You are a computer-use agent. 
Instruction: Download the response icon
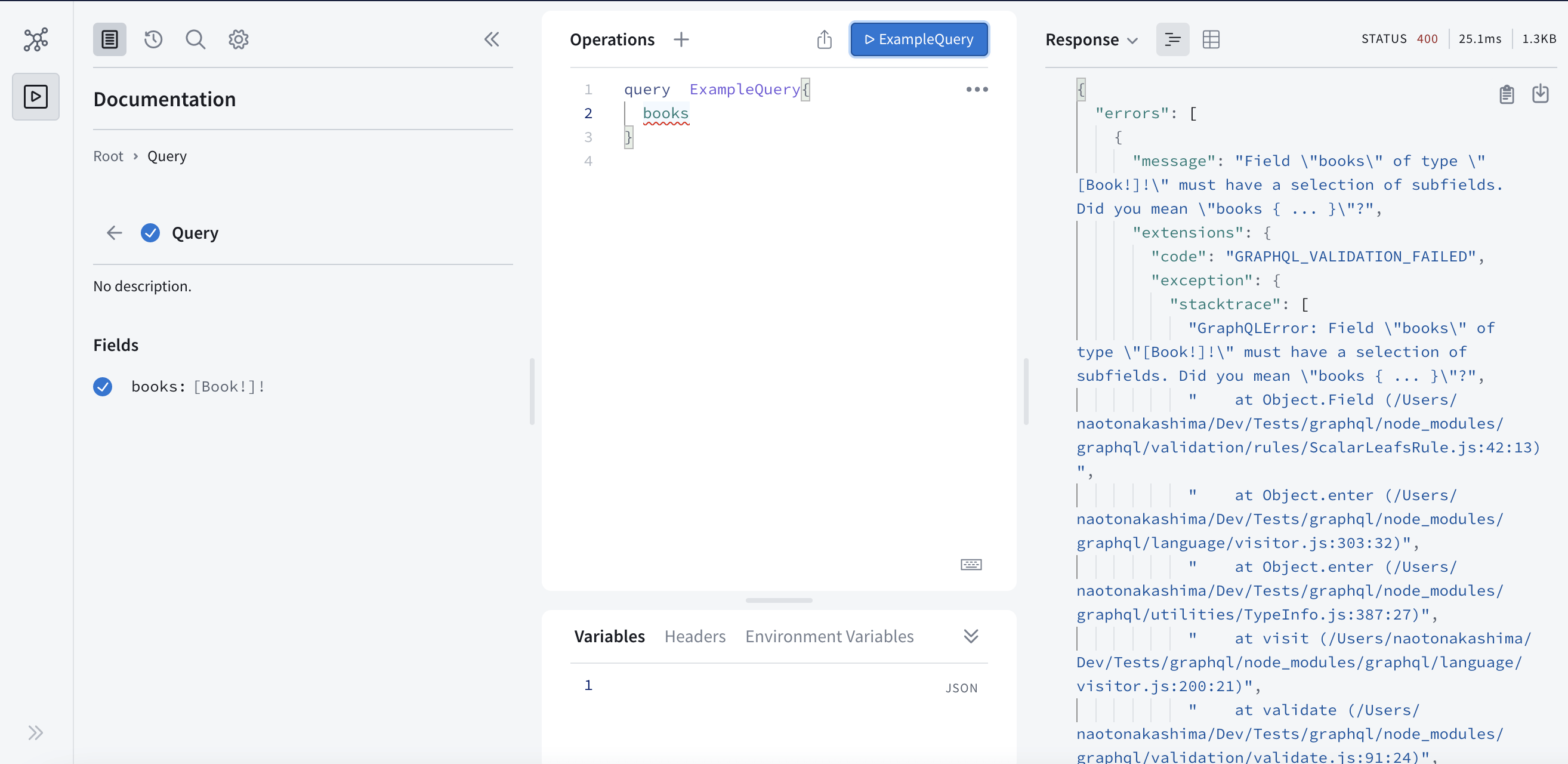pos(1540,94)
